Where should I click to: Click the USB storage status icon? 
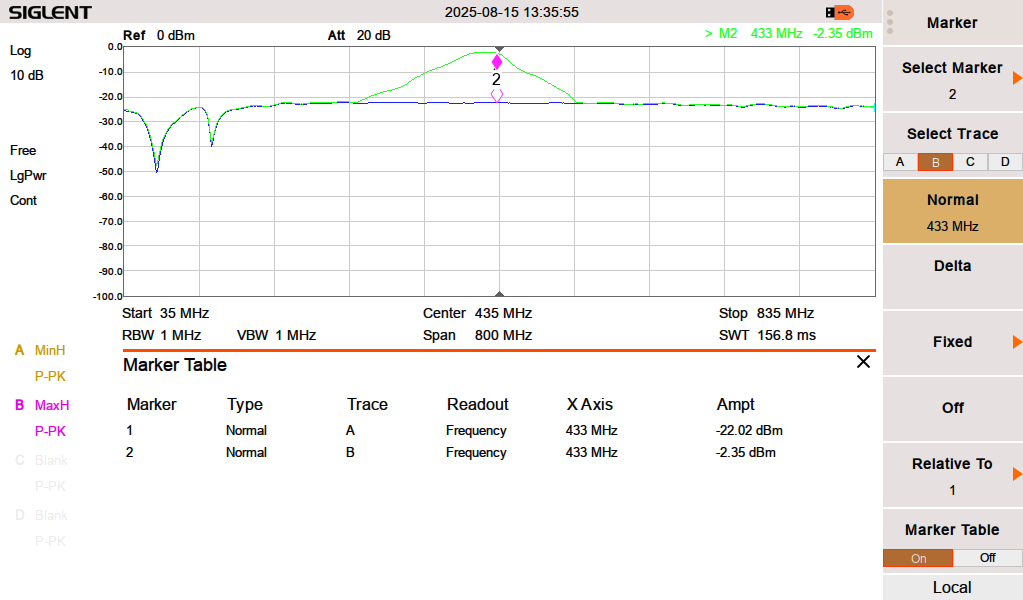(839, 12)
